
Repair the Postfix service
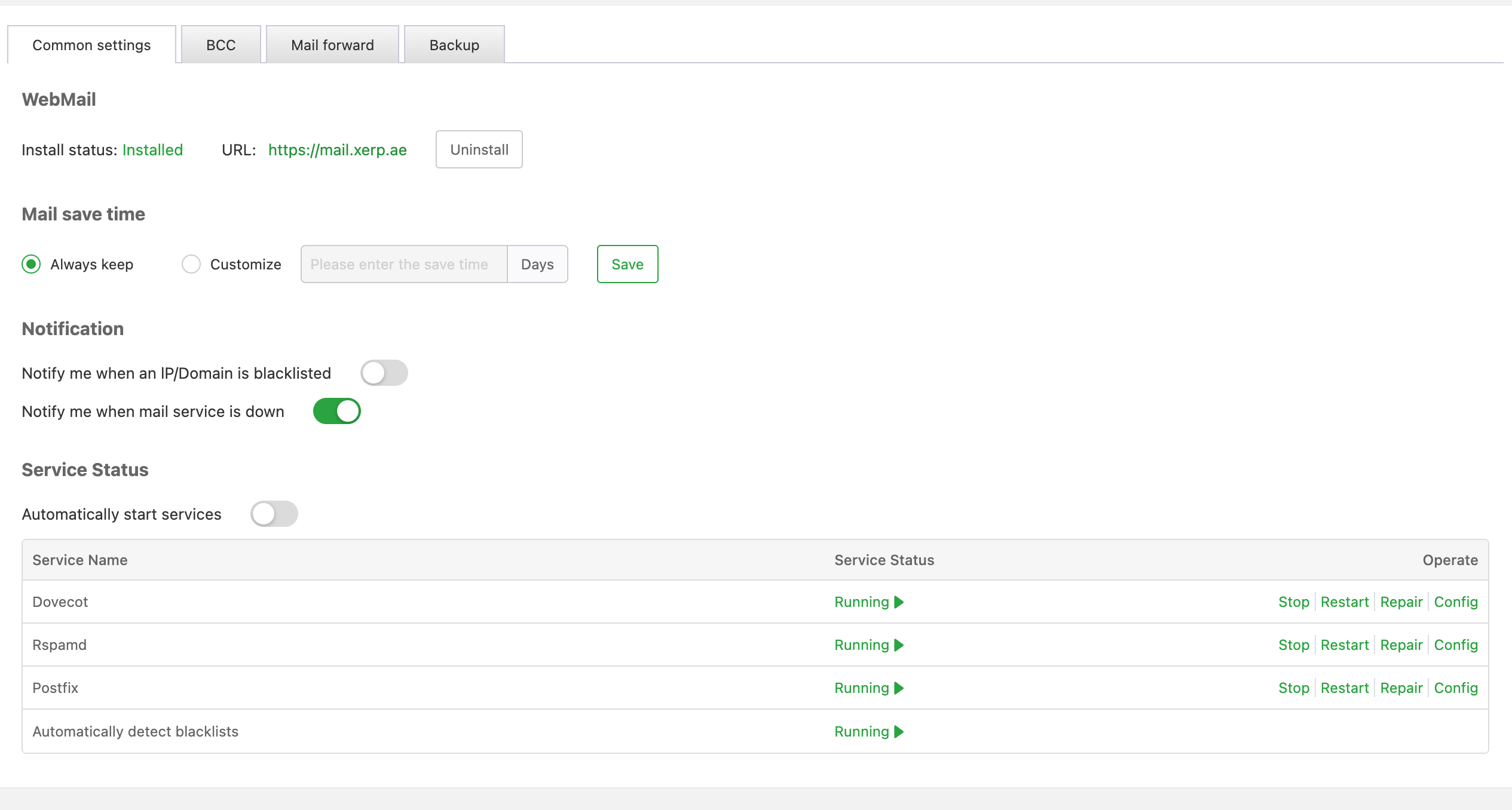point(1401,688)
